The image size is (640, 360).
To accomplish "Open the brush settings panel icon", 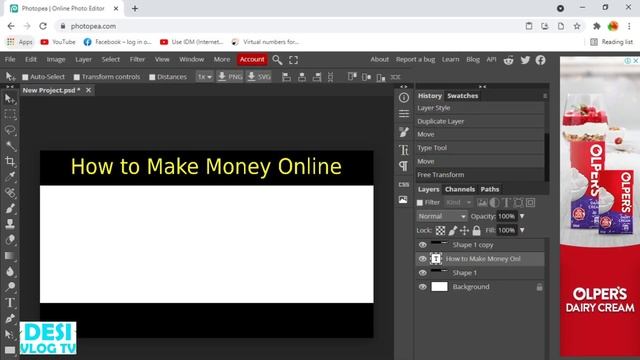I will click(404, 132).
